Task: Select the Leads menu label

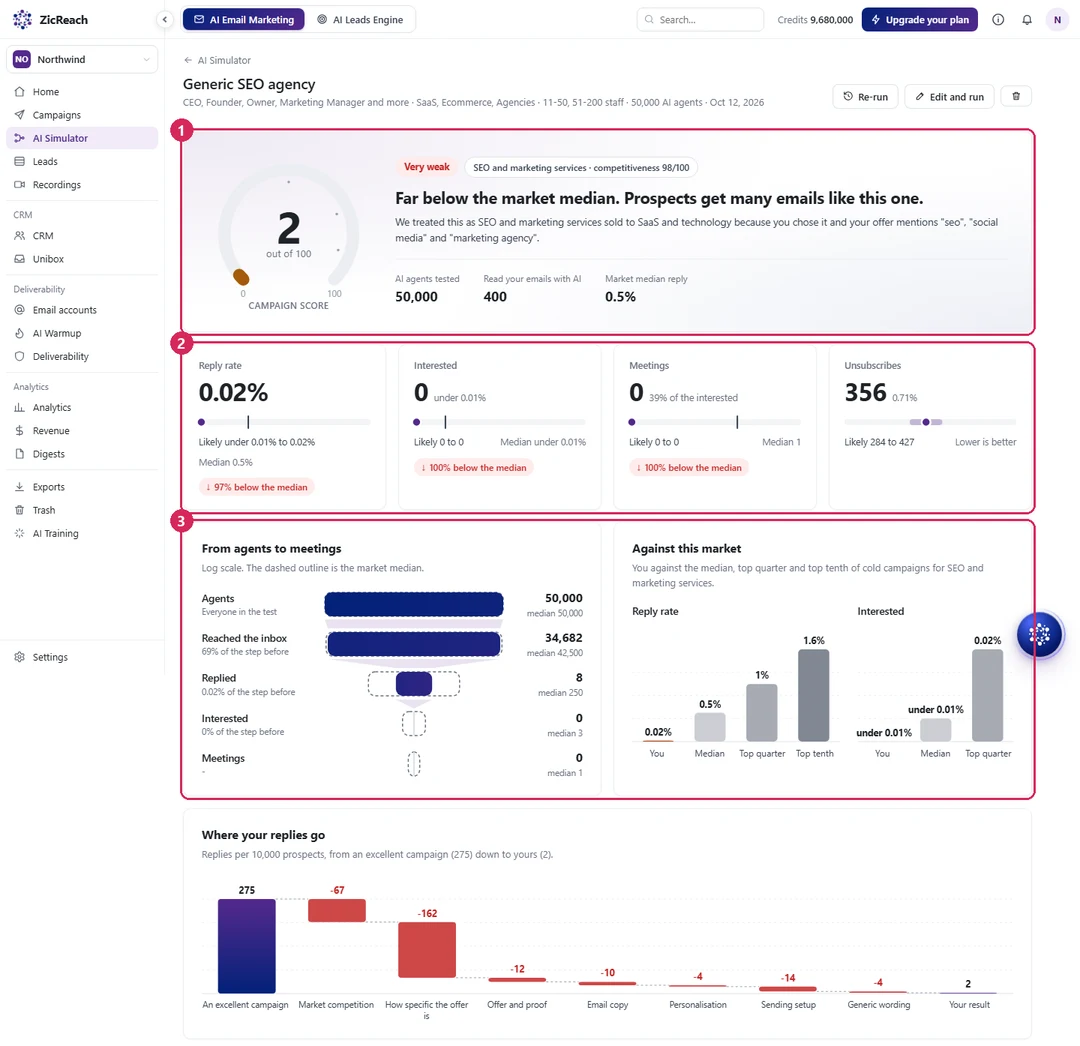Action: pyautogui.click(x=45, y=161)
